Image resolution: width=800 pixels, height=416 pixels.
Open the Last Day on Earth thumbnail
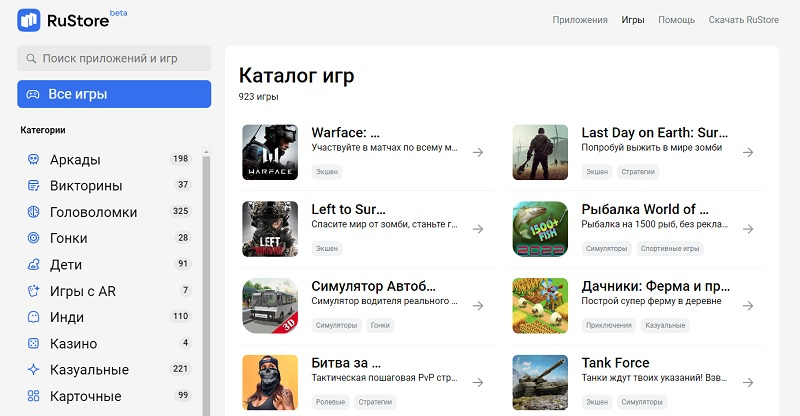[540, 152]
